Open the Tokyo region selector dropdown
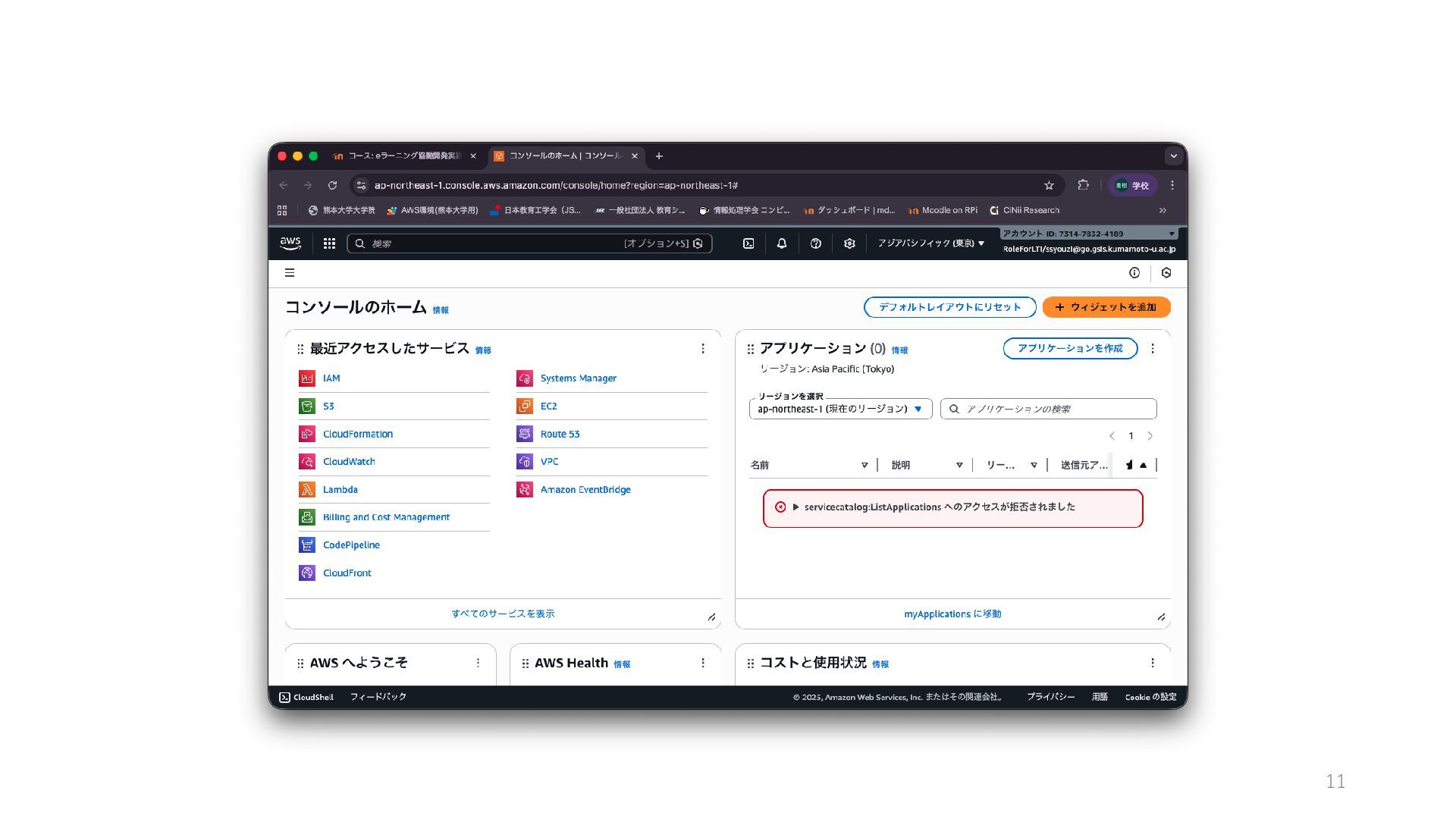 coord(930,243)
